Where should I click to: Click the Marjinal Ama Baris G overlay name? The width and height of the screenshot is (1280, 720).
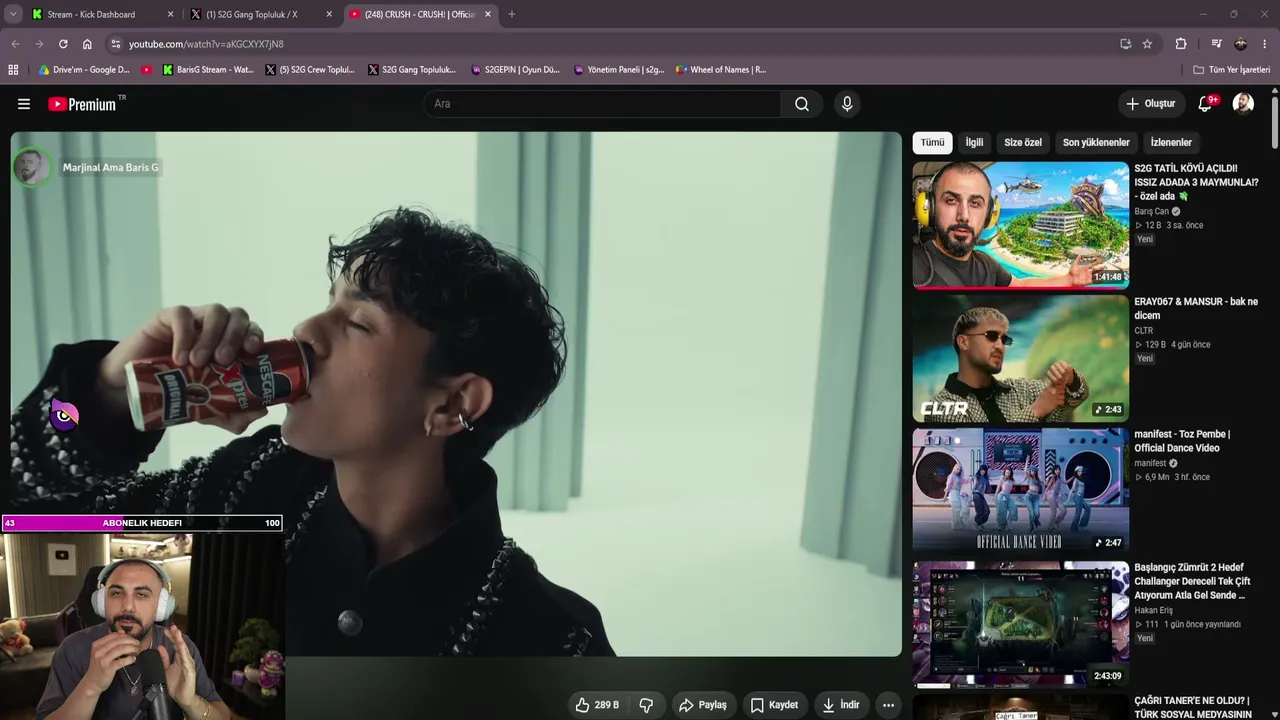[111, 168]
